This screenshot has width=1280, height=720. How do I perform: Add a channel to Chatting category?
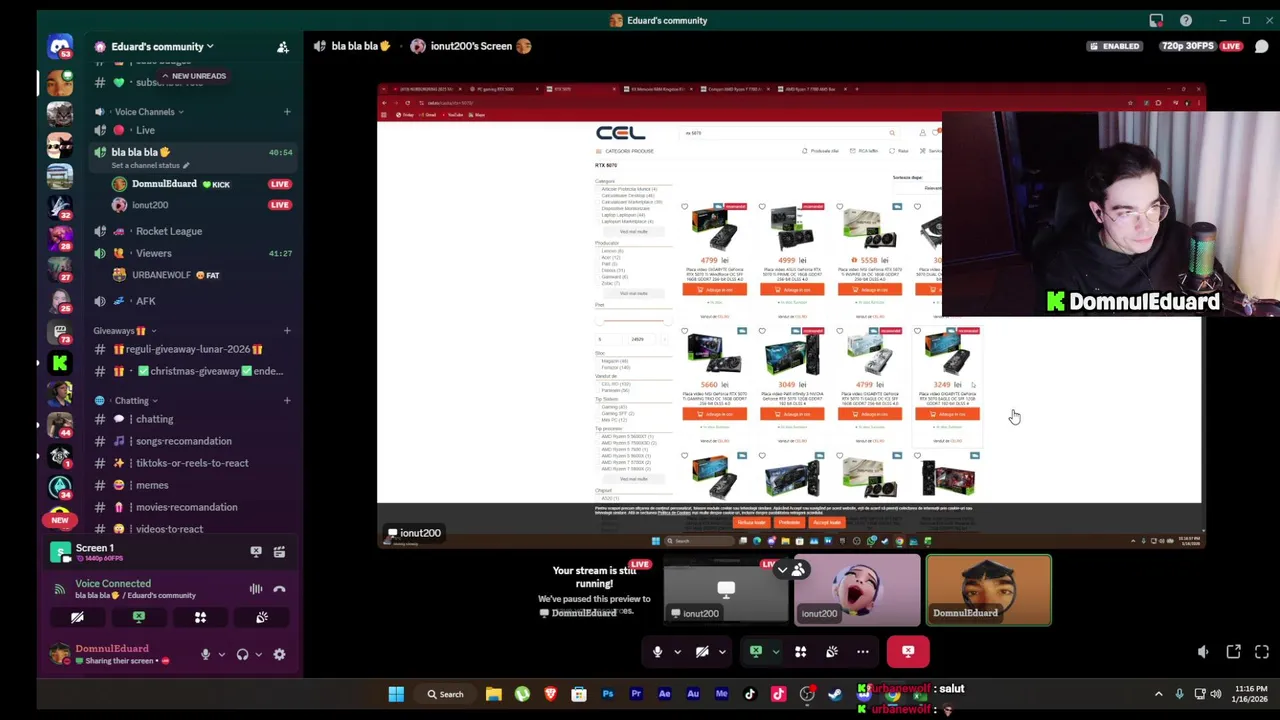(x=287, y=401)
